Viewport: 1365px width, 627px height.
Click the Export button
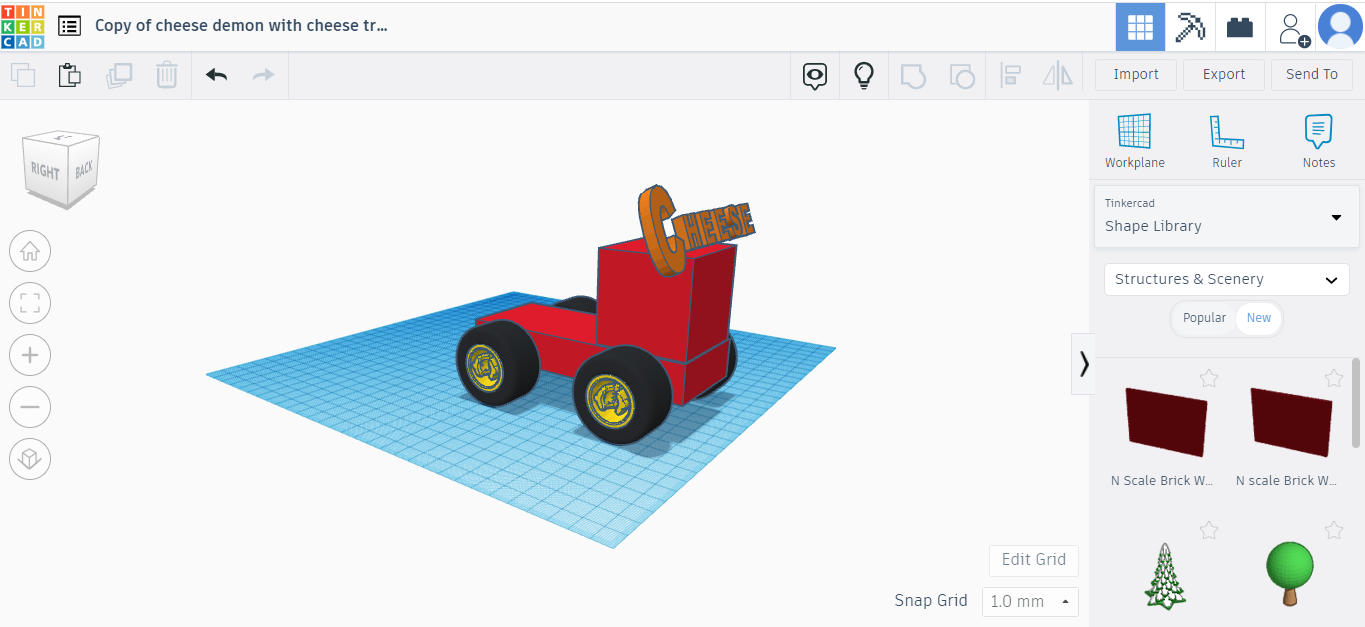1224,74
